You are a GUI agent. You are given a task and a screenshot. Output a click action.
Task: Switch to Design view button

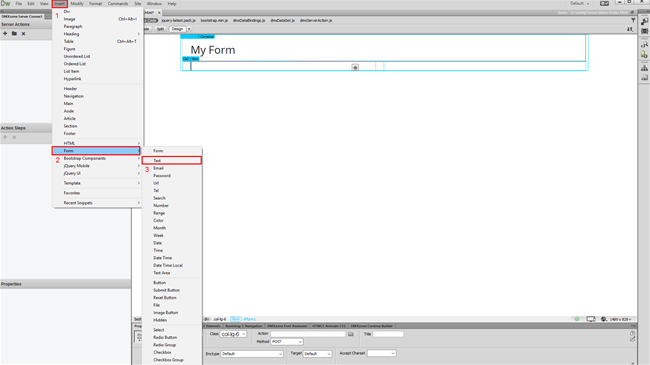point(177,29)
